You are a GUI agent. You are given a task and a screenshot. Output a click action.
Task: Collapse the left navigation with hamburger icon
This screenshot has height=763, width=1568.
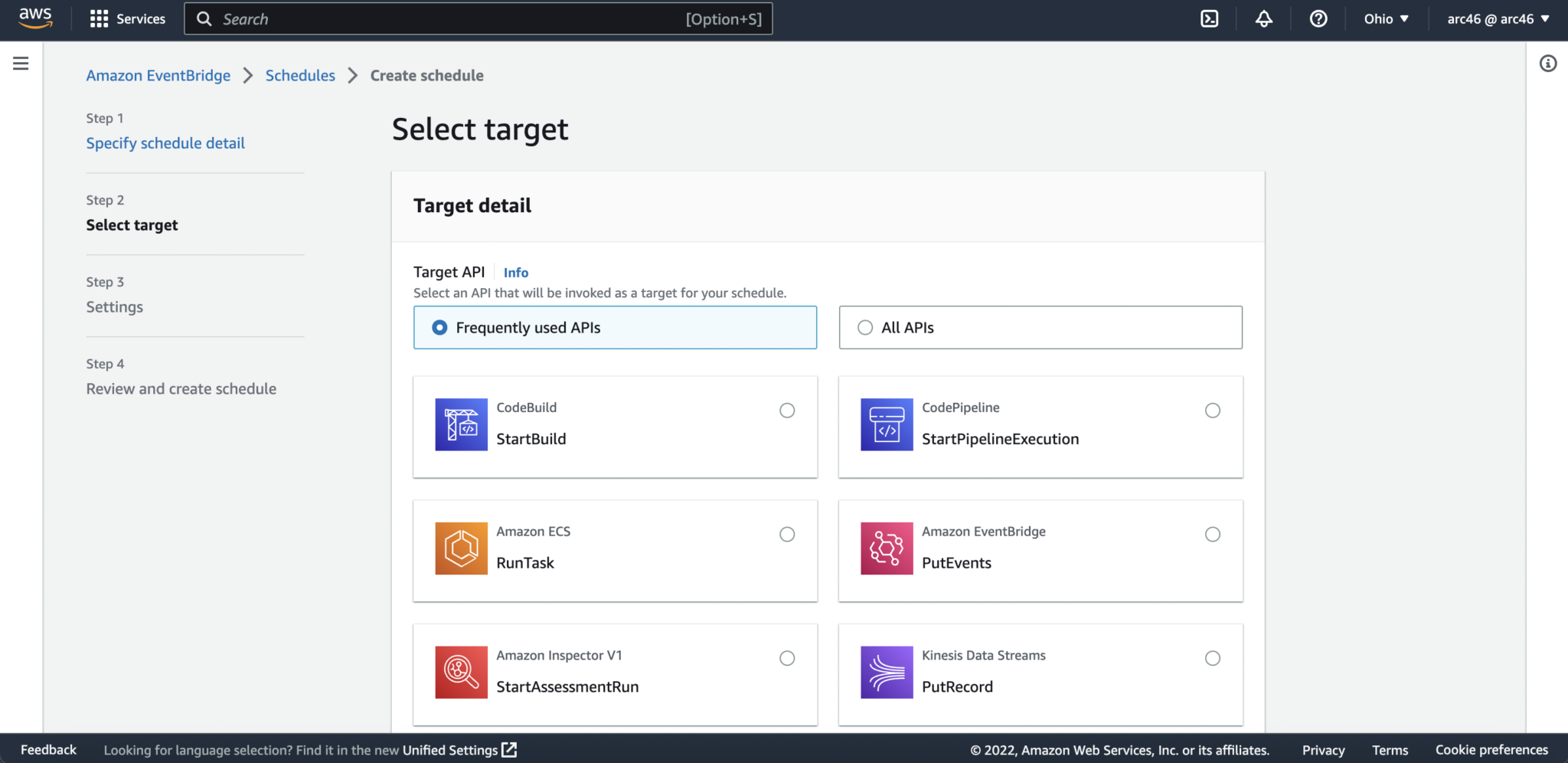21,64
